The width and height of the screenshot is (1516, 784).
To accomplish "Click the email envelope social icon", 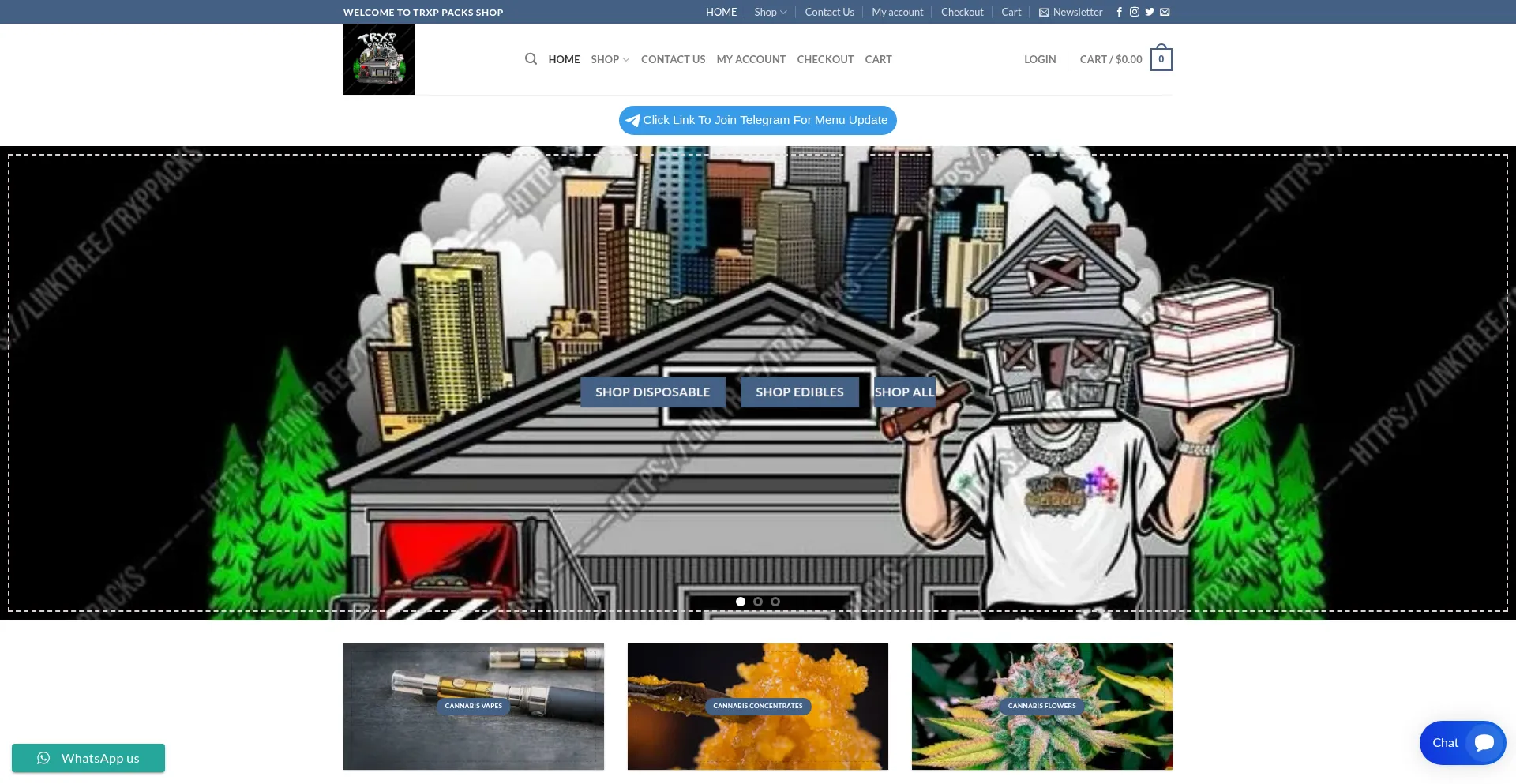I will [1165, 12].
